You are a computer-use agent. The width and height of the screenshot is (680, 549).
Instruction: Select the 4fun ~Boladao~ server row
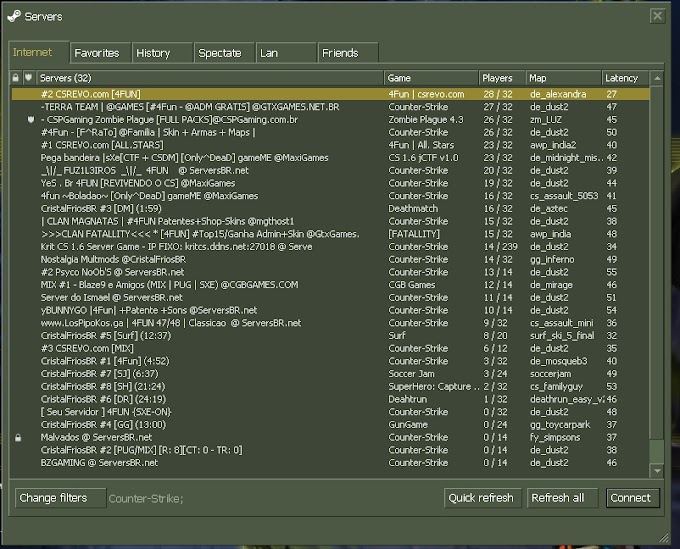click(x=330, y=196)
